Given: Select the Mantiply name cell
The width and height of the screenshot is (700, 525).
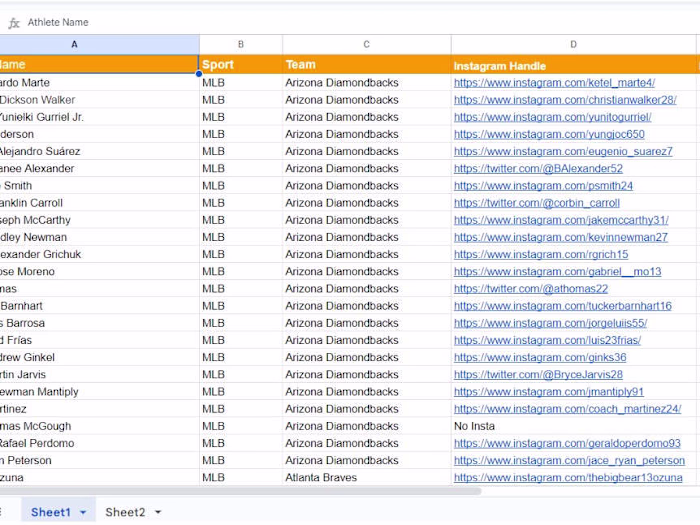Looking at the screenshot, I should click(x=99, y=392).
